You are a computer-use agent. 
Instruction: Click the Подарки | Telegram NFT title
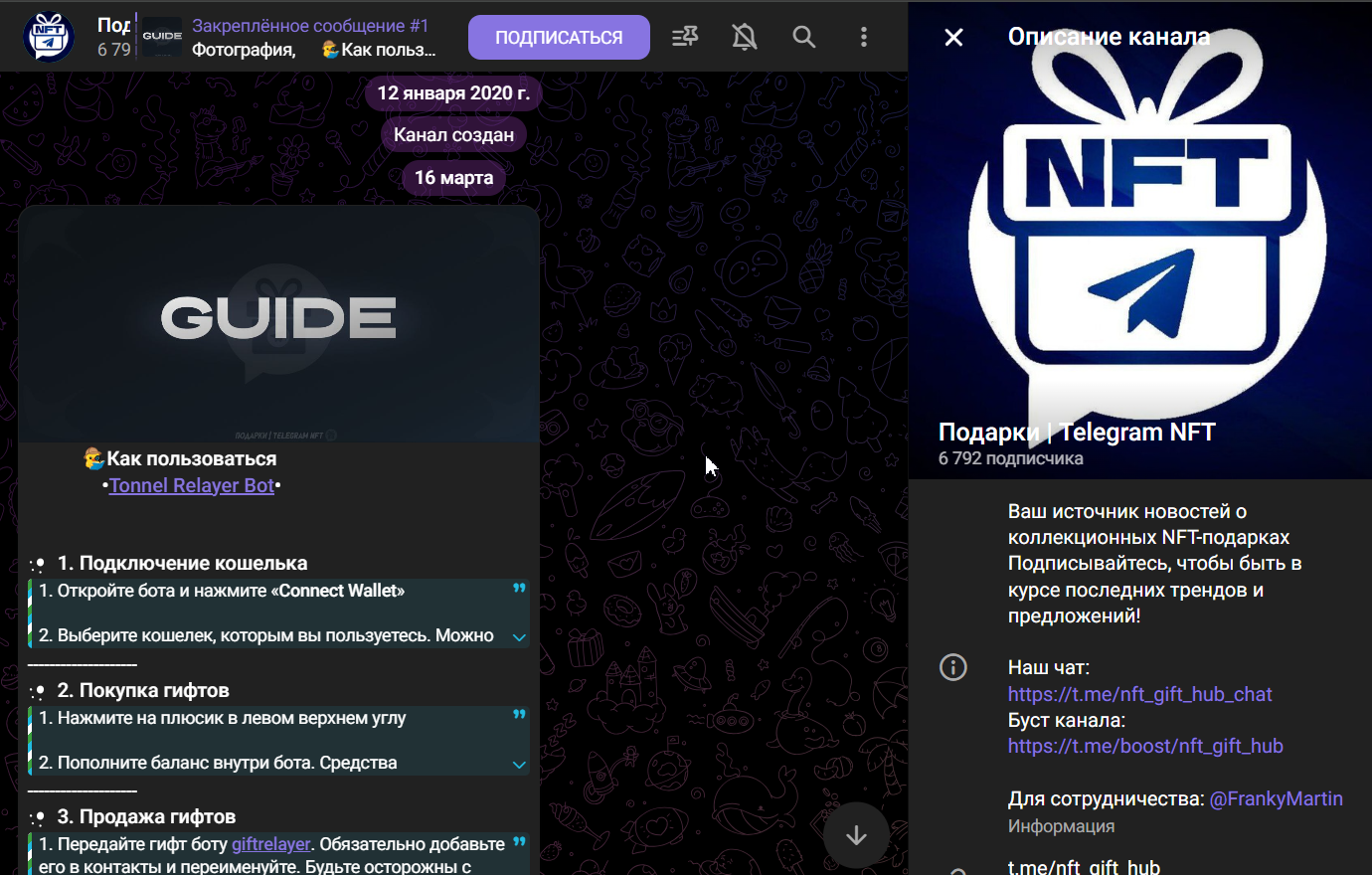point(1077,432)
